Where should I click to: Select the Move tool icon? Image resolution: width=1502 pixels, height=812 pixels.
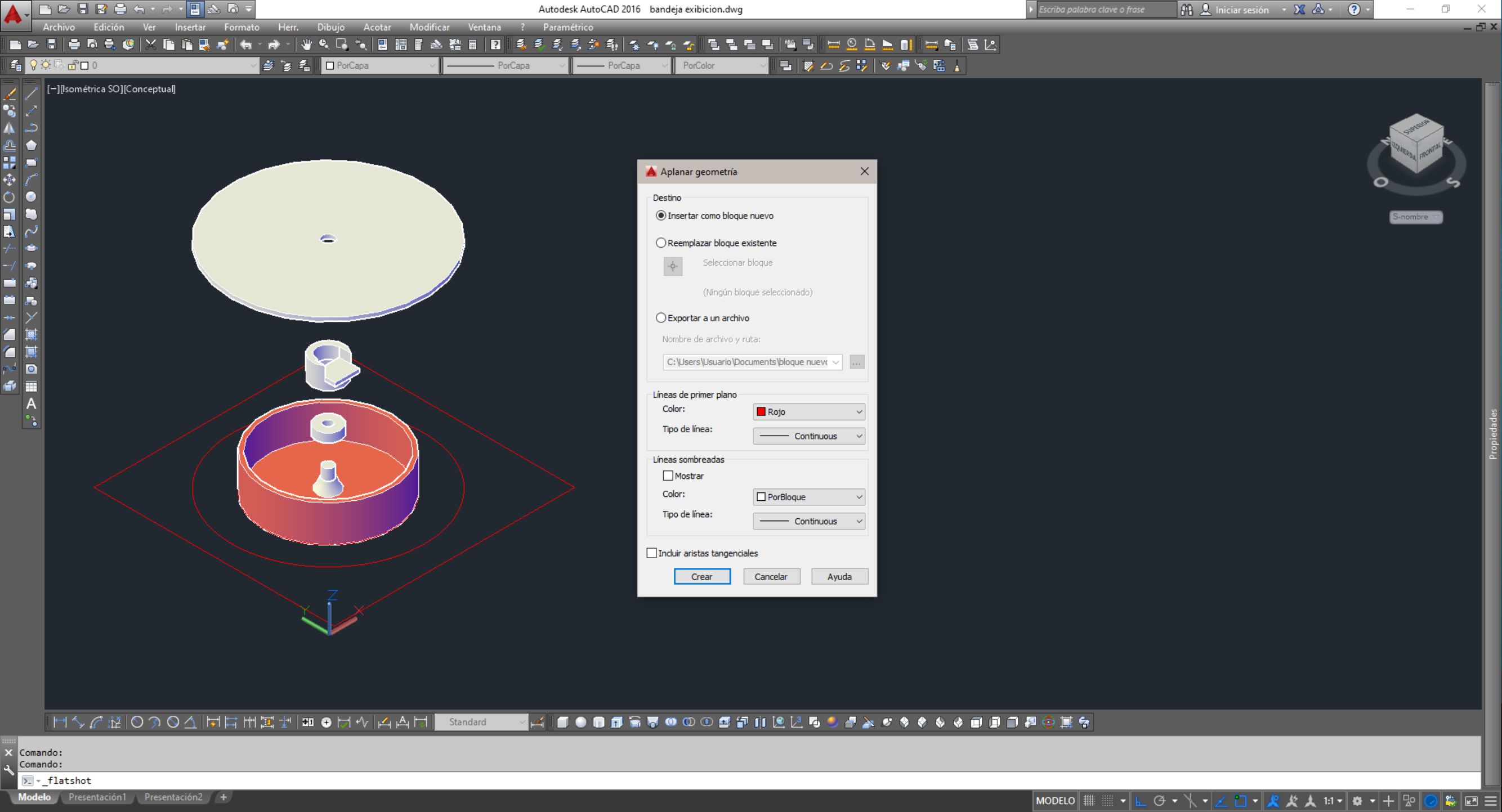click(10, 180)
